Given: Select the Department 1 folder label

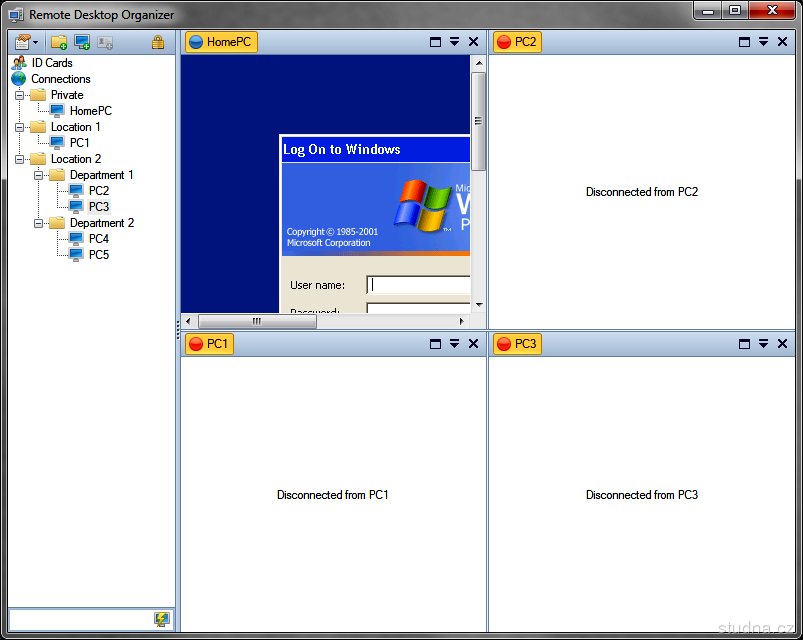Looking at the screenshot, I should tap(101, 175).
